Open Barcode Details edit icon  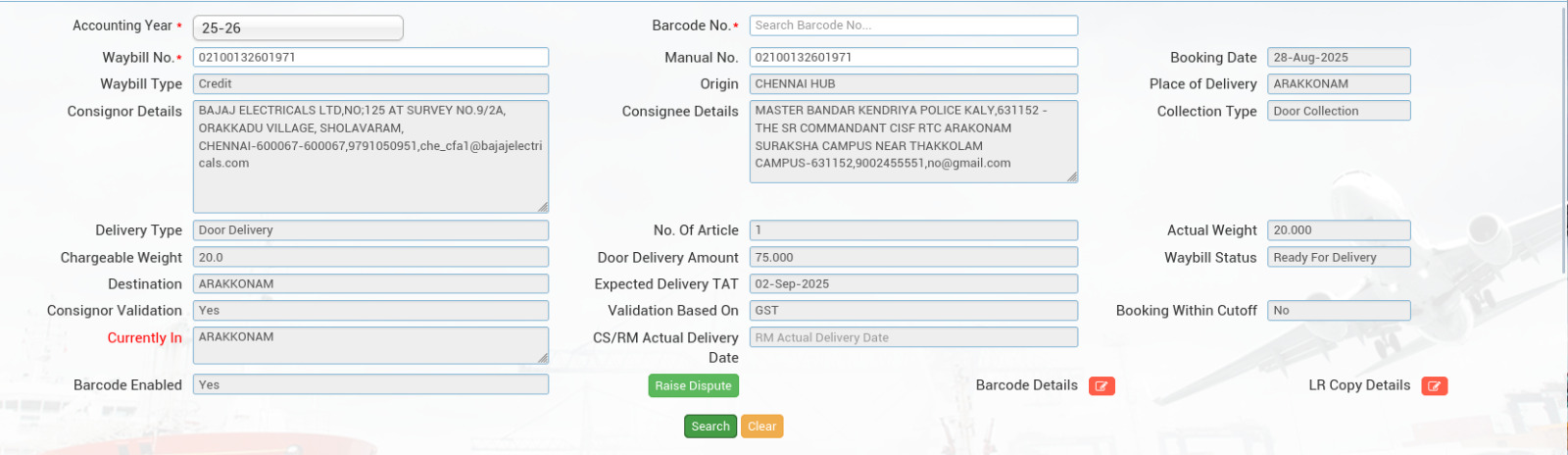[x=1102, y=386]
